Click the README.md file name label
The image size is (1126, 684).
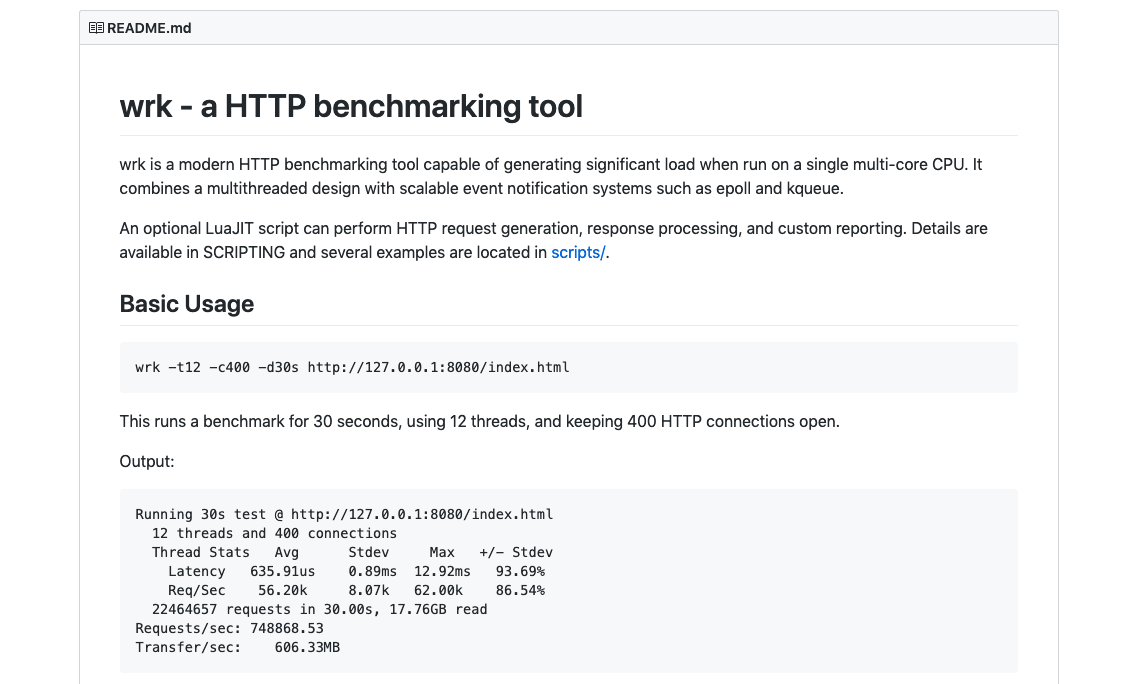149,28
